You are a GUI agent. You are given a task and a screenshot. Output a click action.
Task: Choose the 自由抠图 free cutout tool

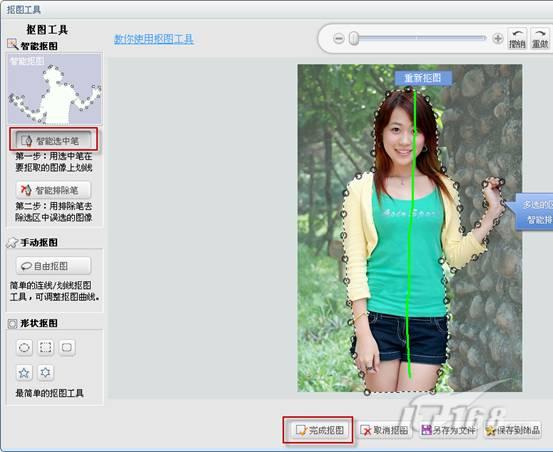click(x=53, y=266)
